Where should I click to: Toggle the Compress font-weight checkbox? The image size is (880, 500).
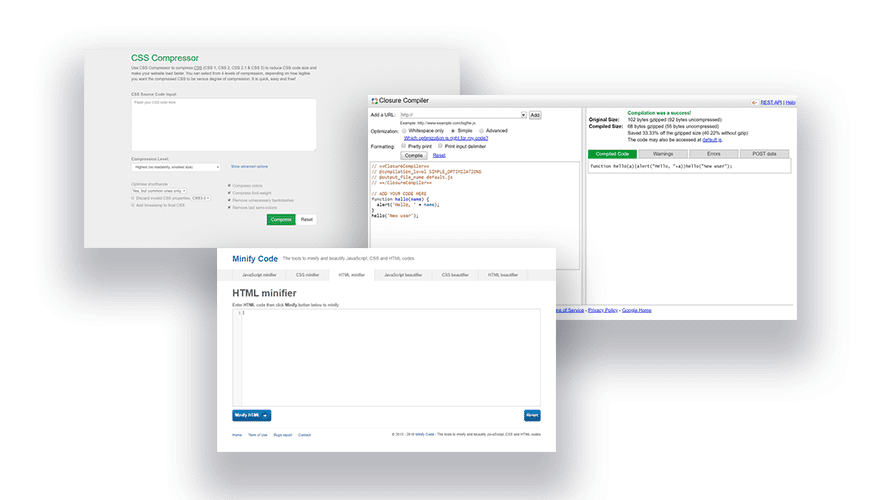tap(230, 192)
